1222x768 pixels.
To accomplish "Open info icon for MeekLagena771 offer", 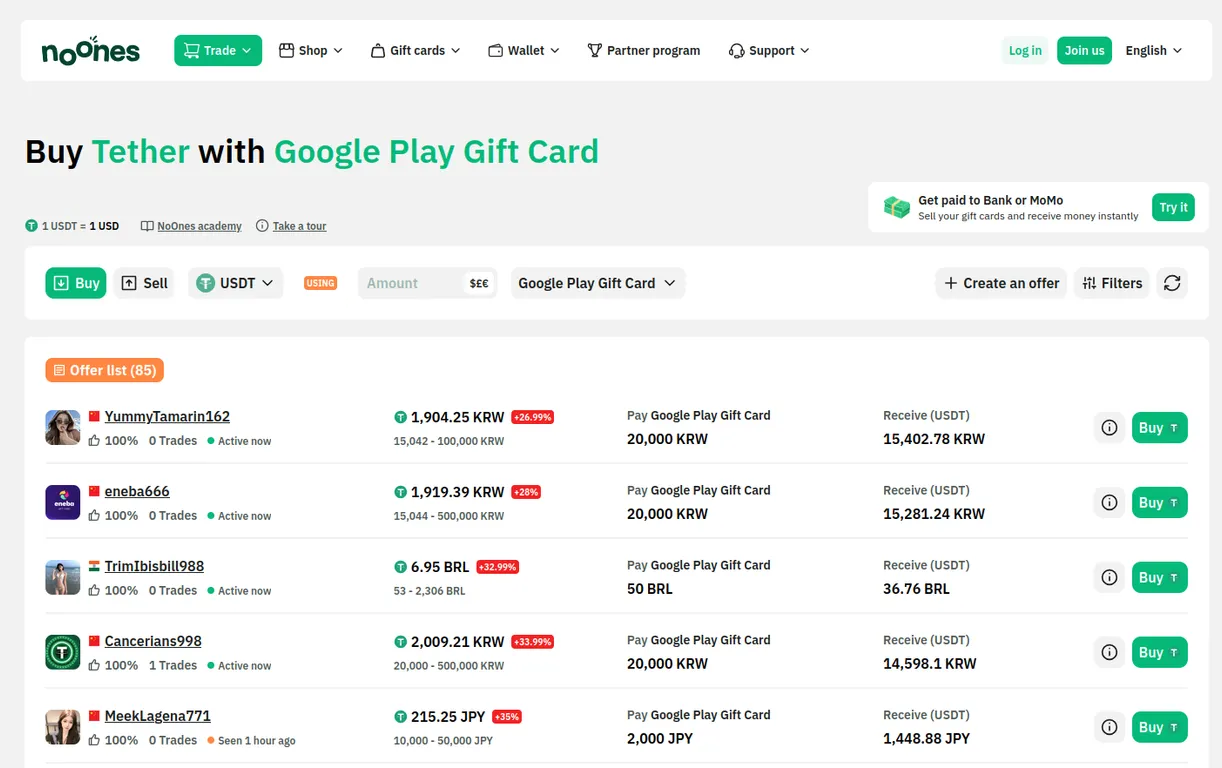I will click(1109, 728).
